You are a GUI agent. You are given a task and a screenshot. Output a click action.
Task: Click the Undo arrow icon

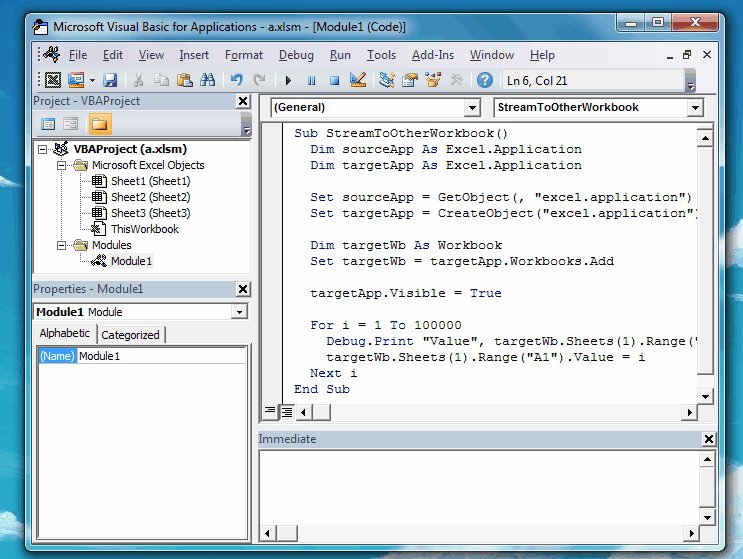coord(236,80)
